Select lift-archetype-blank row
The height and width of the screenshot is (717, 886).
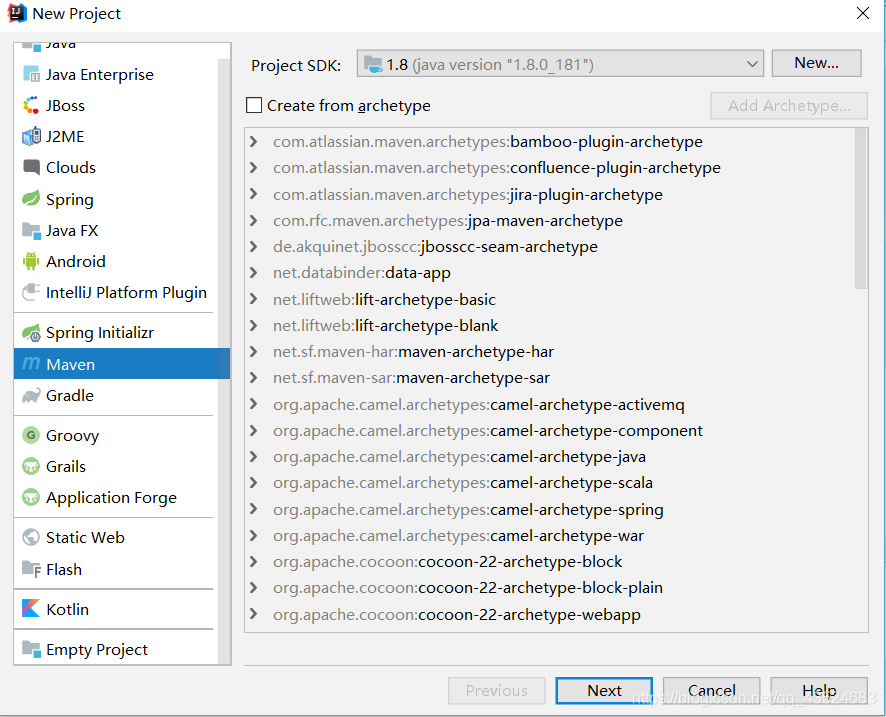(x=549, y=325)
